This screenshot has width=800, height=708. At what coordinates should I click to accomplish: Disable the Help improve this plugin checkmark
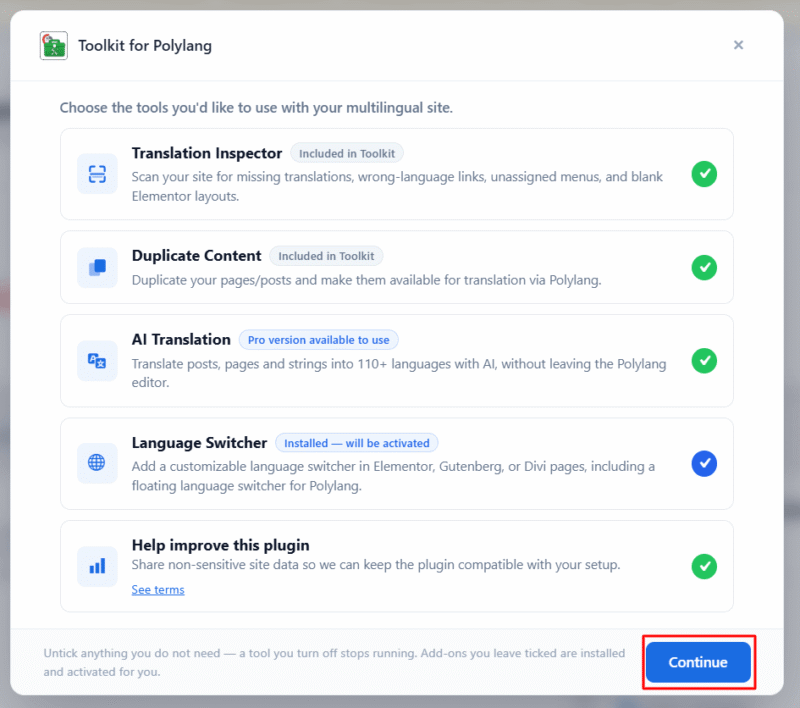click(x=704, y=566)
